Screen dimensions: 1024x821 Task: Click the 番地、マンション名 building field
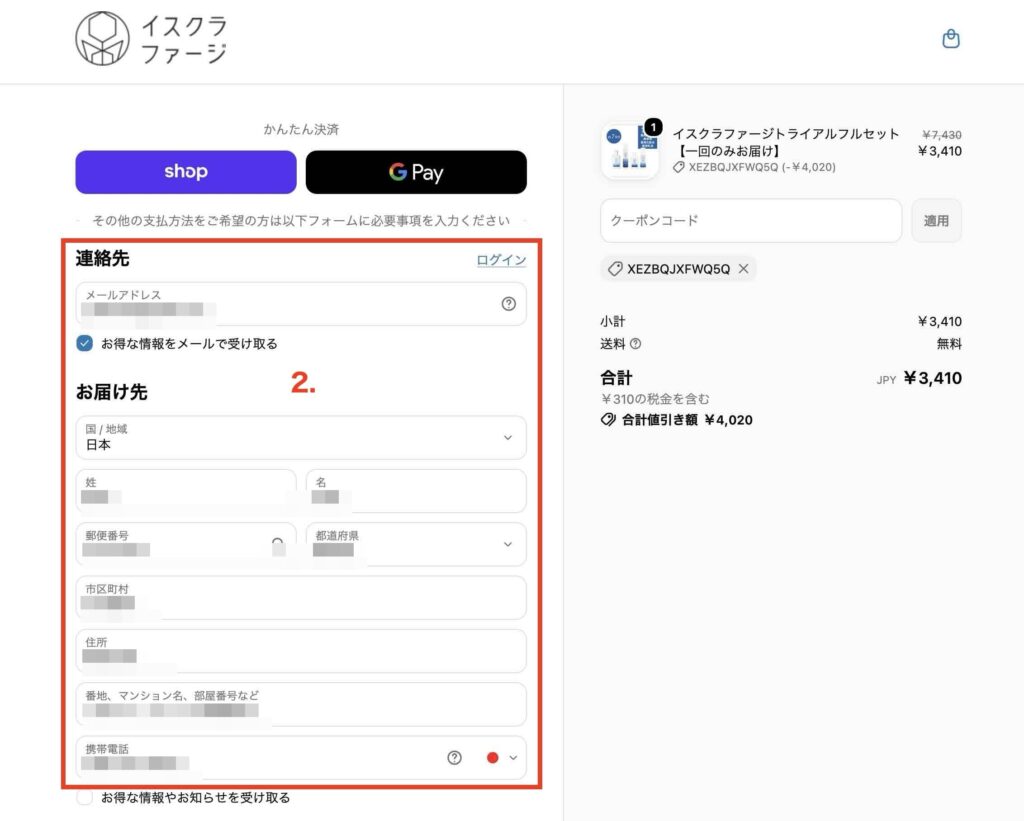pyautogui.click(x=301, y=704)
